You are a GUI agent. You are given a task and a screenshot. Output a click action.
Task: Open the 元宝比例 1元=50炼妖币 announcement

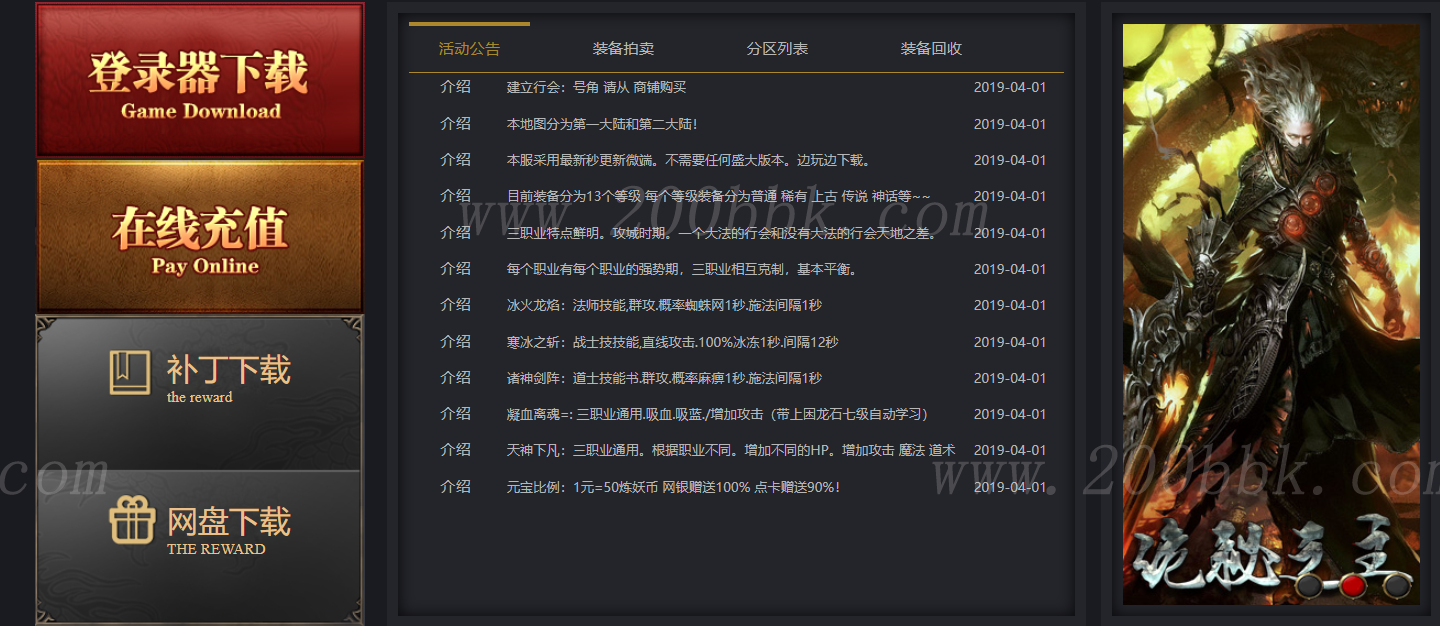point(673,487)
